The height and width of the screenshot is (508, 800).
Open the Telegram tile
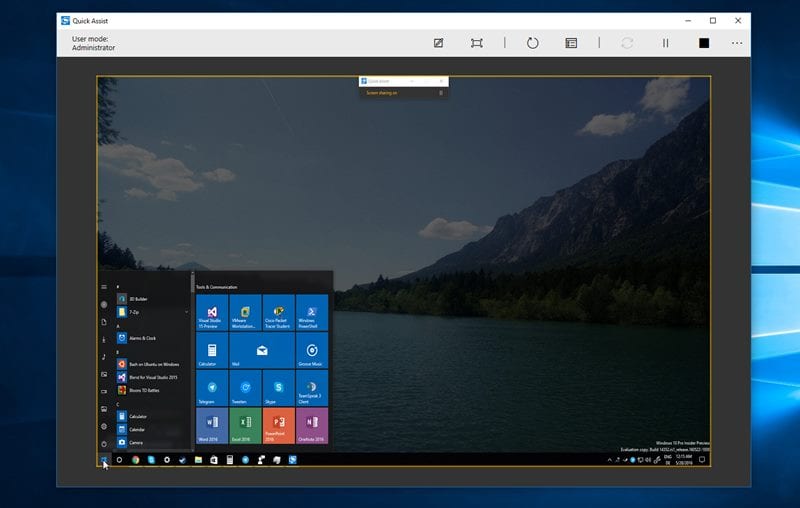(212, 388)
